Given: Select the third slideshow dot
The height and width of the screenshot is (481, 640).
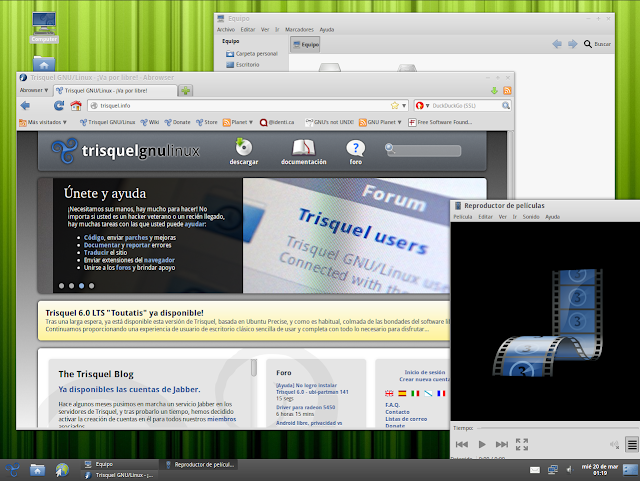Looking at the screenshot, I should pos(82,286).
